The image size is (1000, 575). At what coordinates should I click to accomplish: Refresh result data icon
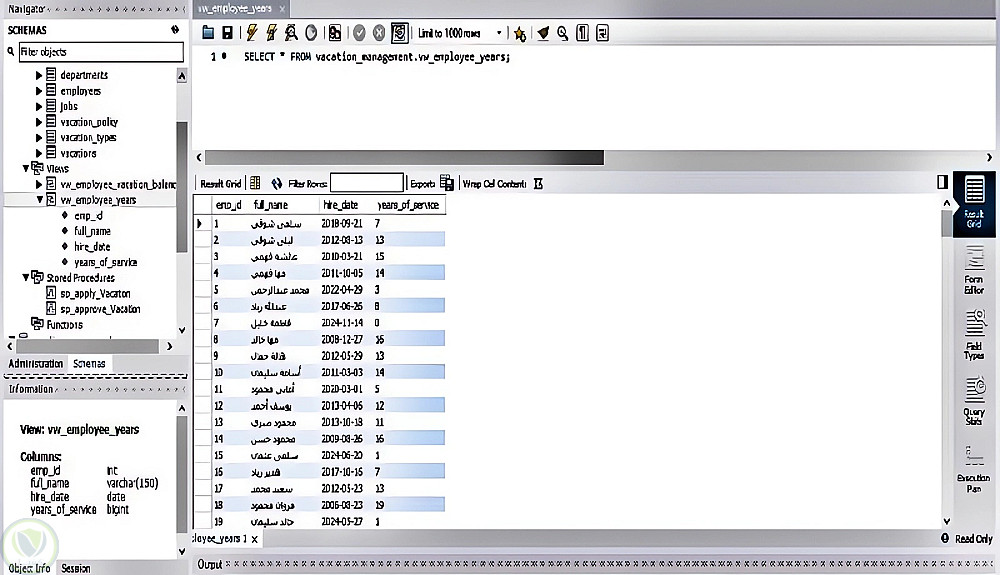pyautogui.click(x=277, y=184)
